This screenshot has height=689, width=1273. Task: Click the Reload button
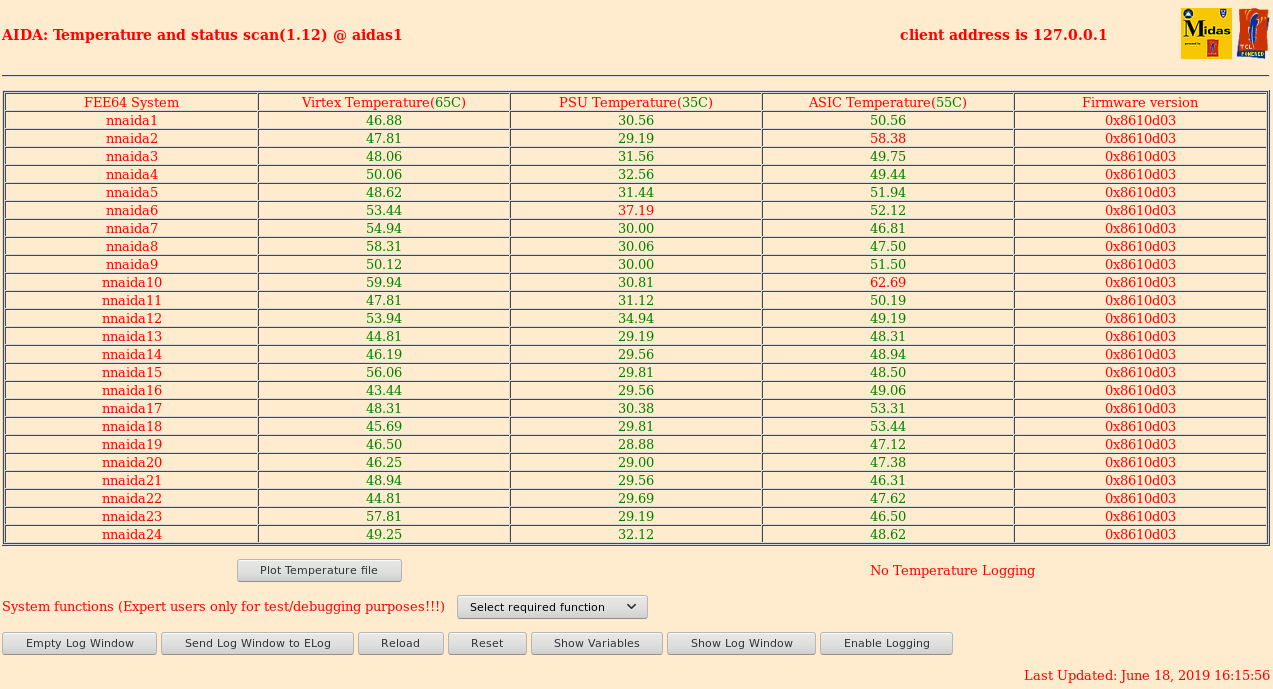coord(400,643)
